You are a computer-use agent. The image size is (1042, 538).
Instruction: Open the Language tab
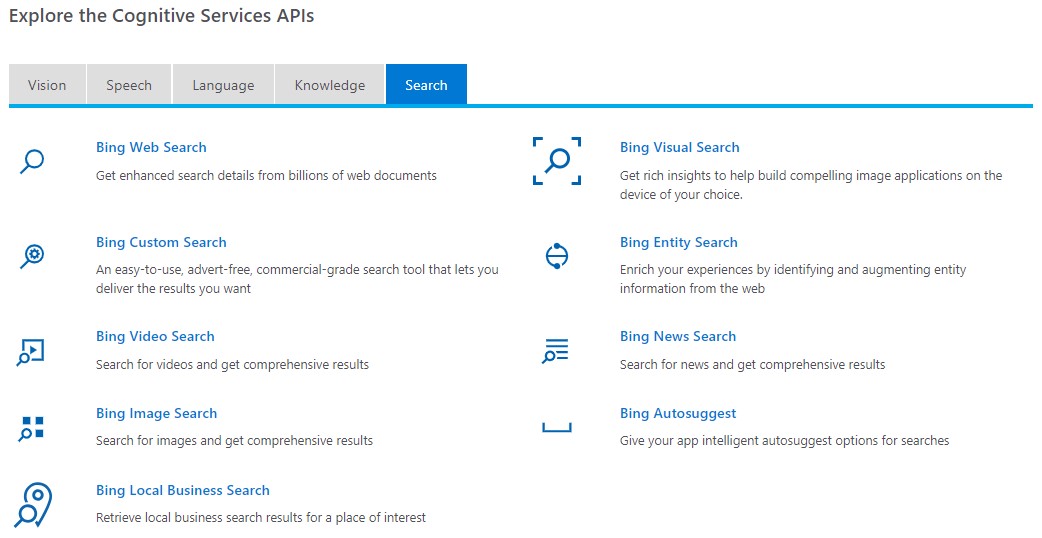pyautogui.click(x=223, y=85)
